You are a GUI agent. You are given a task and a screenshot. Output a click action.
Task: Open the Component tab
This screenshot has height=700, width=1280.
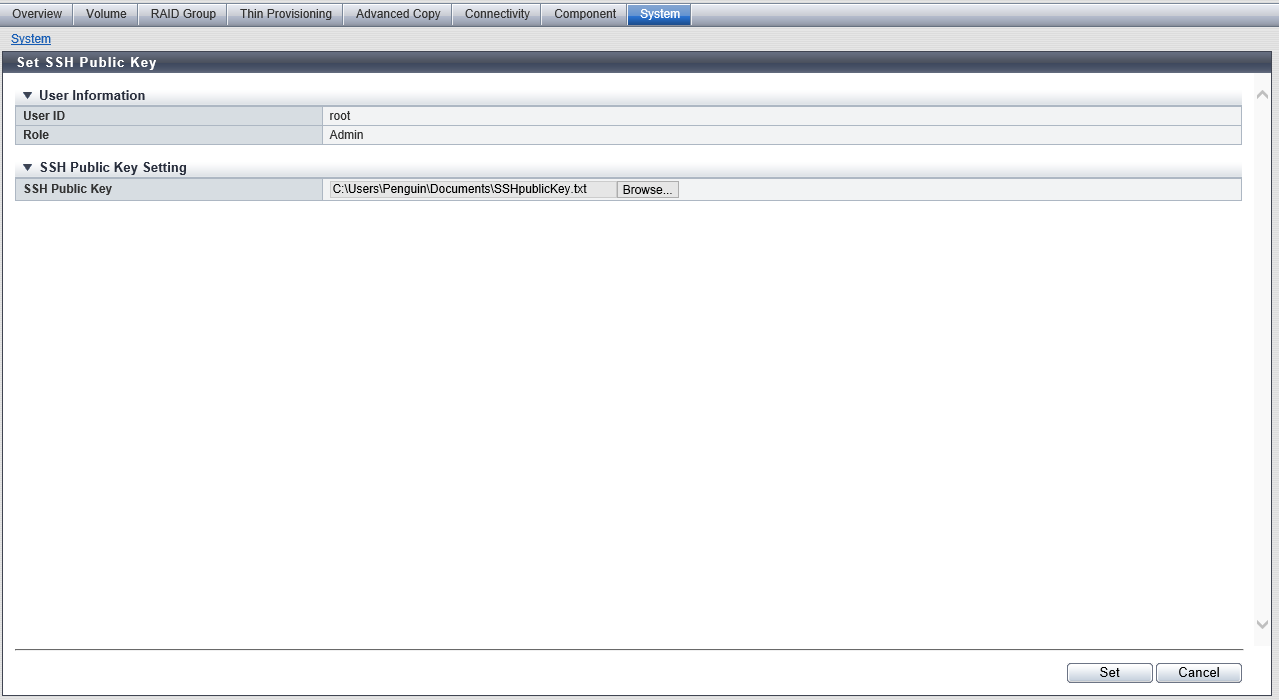pyautogui.click(x=584, y=14)
